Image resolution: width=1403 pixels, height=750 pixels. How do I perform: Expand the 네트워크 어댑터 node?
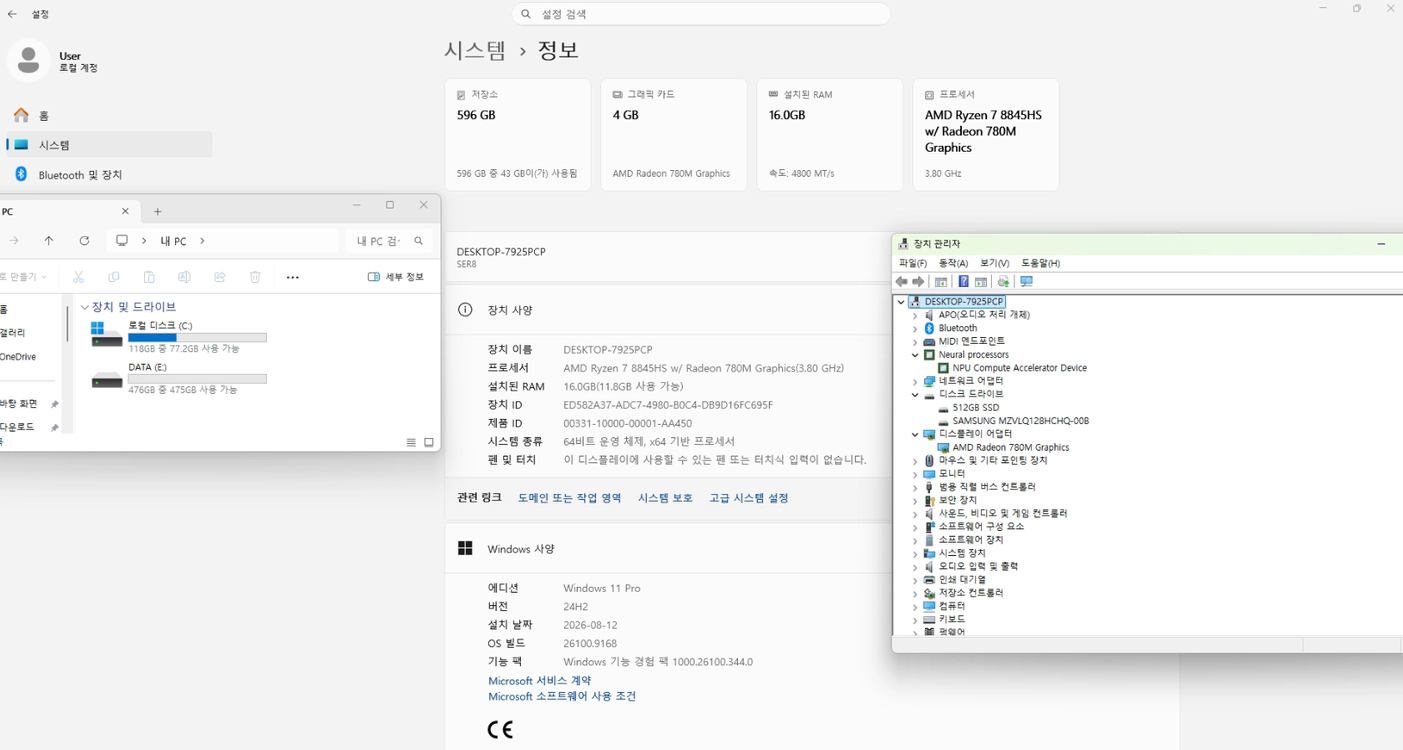915,381
